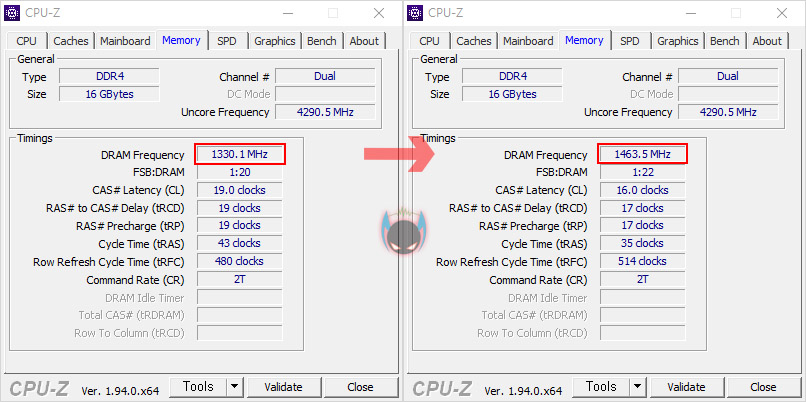Click the empty DRAM Idle Timer field in right window

tap(643, 298)
